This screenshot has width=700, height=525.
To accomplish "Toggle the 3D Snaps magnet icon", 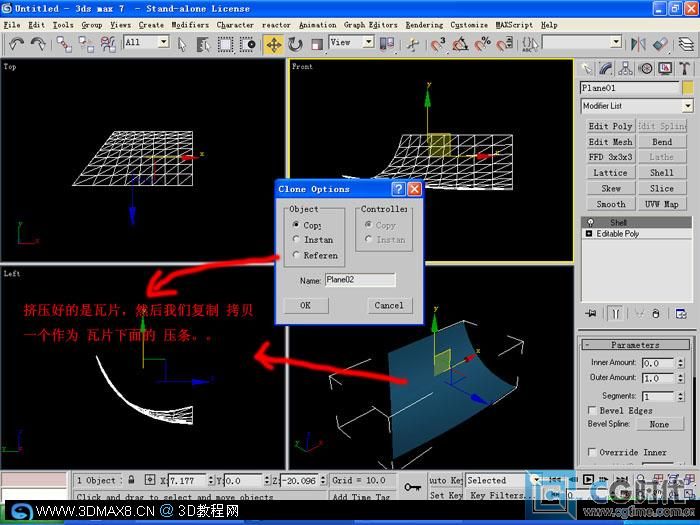I will pyautogui.click(x=438, y=44).
